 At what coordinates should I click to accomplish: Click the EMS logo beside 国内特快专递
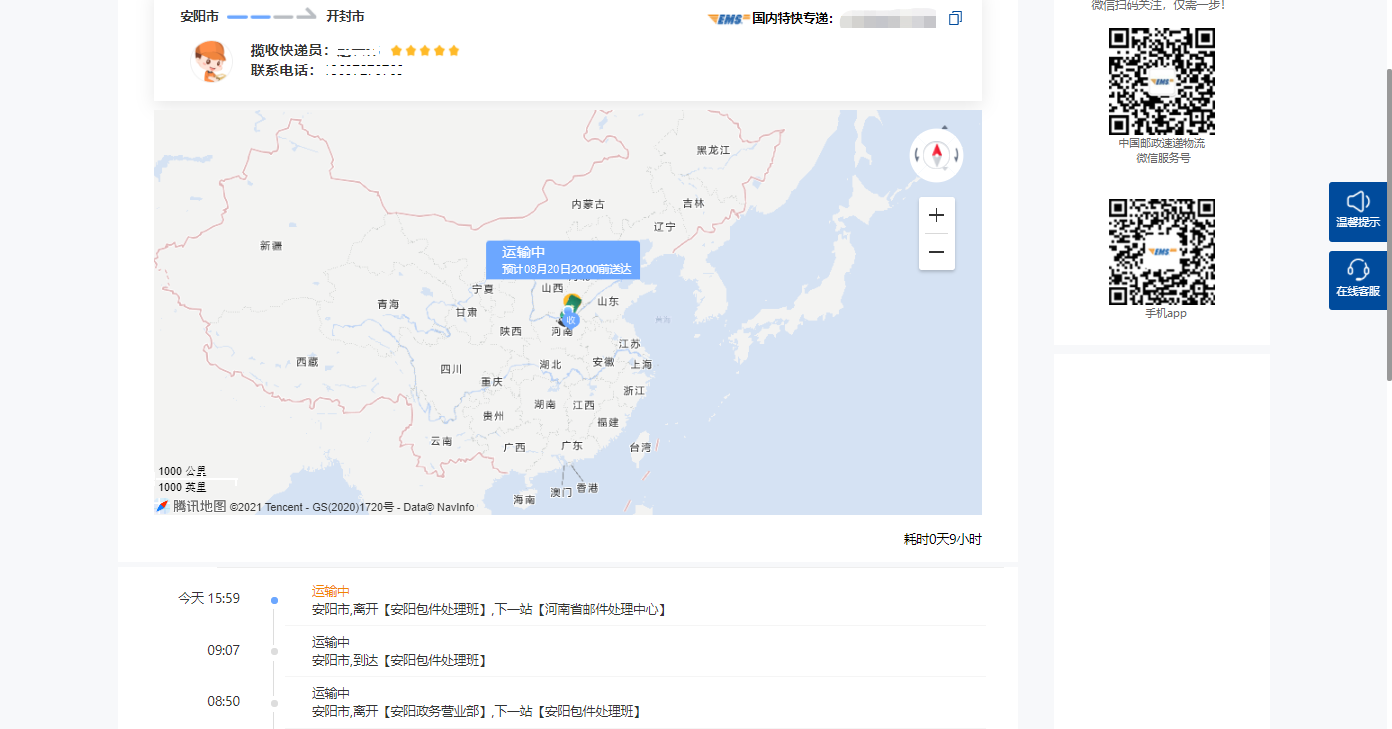[x=728, y=18]
